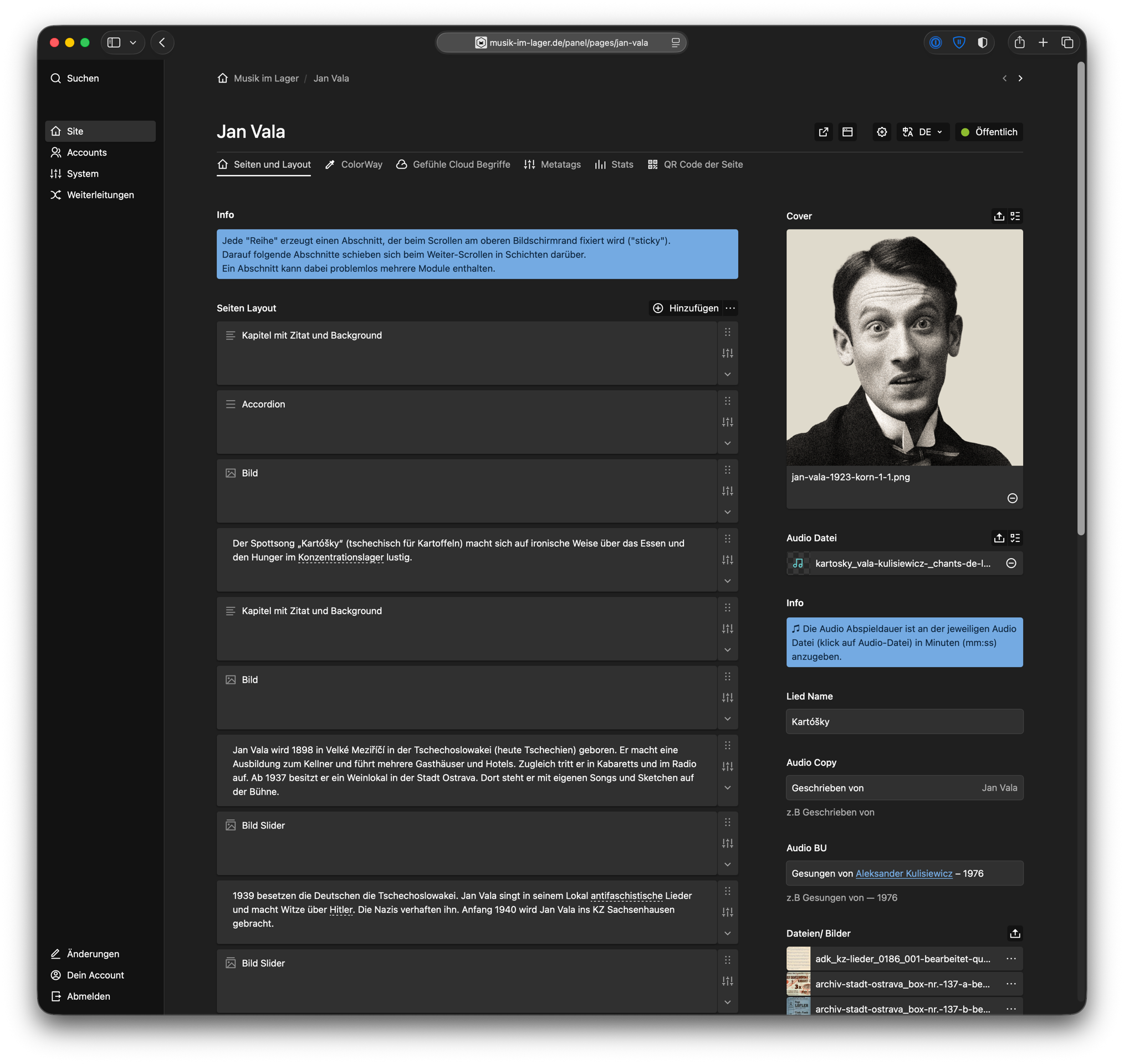1124x1064 pixels.
Task: Expand the Accordion row chevron
Action: click(728, 443)
